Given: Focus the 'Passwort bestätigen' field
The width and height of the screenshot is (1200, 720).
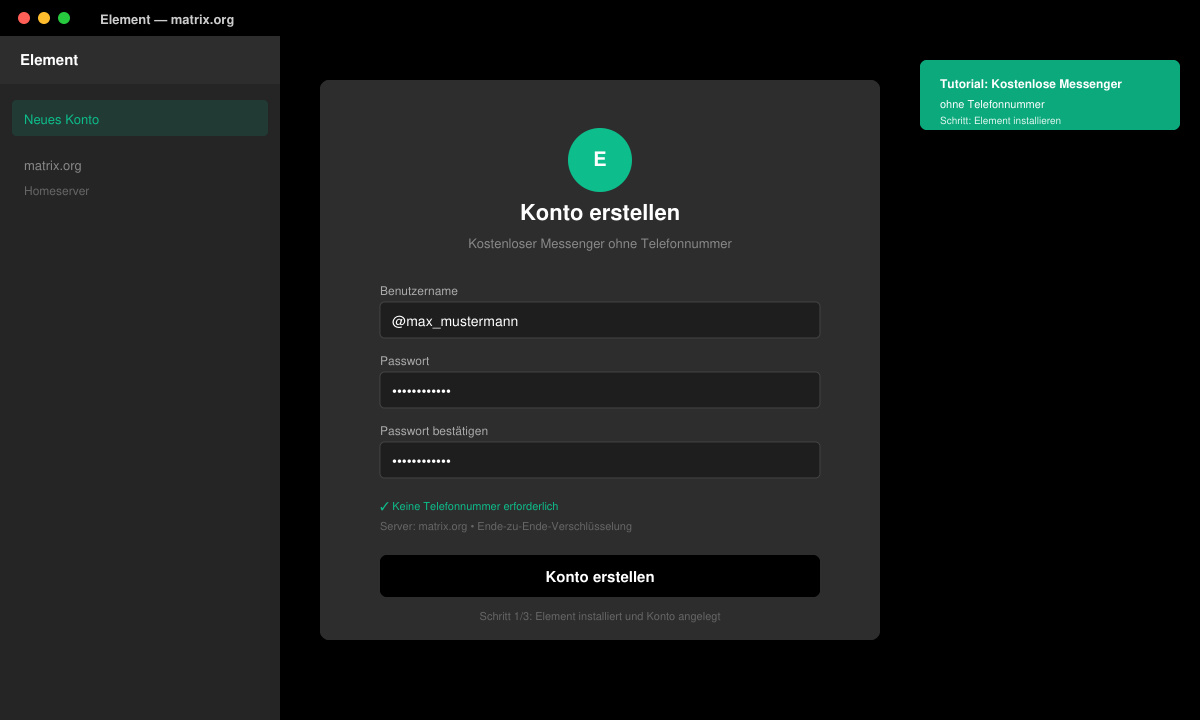Looking at the screenshot, I should [x=600, y=460].
